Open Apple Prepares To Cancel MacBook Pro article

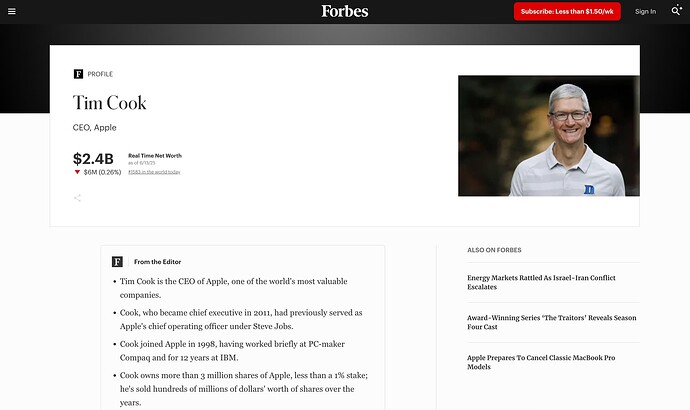click(541, 362)
